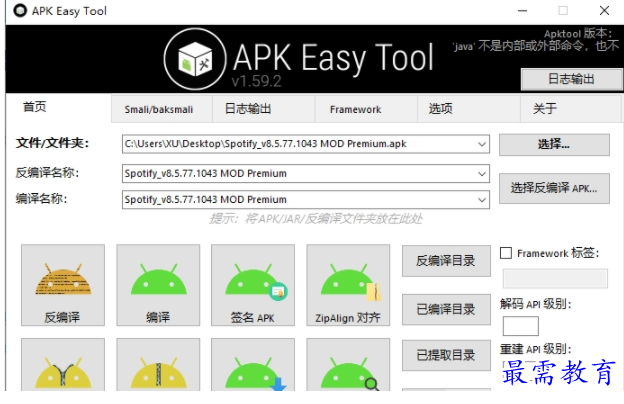Expand the 编译名称 dropdown arrow

click(x=482, y=200)
